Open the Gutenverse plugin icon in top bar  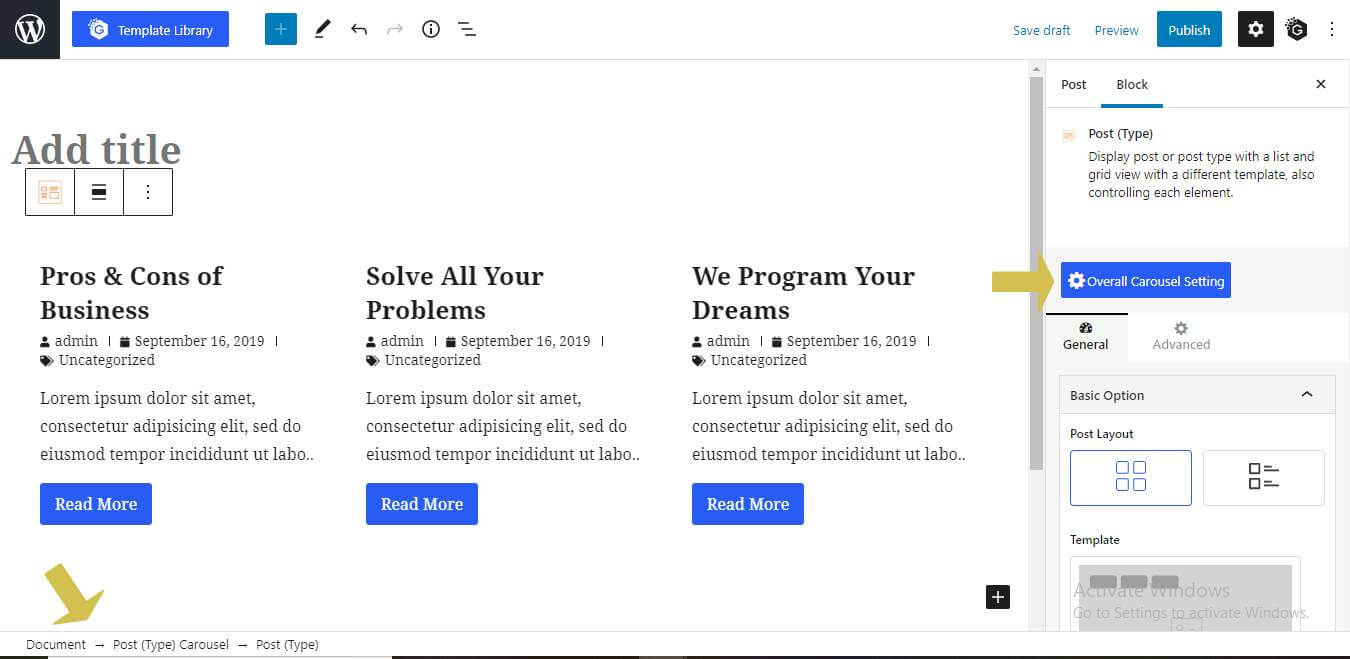(x=1297, y=29)
